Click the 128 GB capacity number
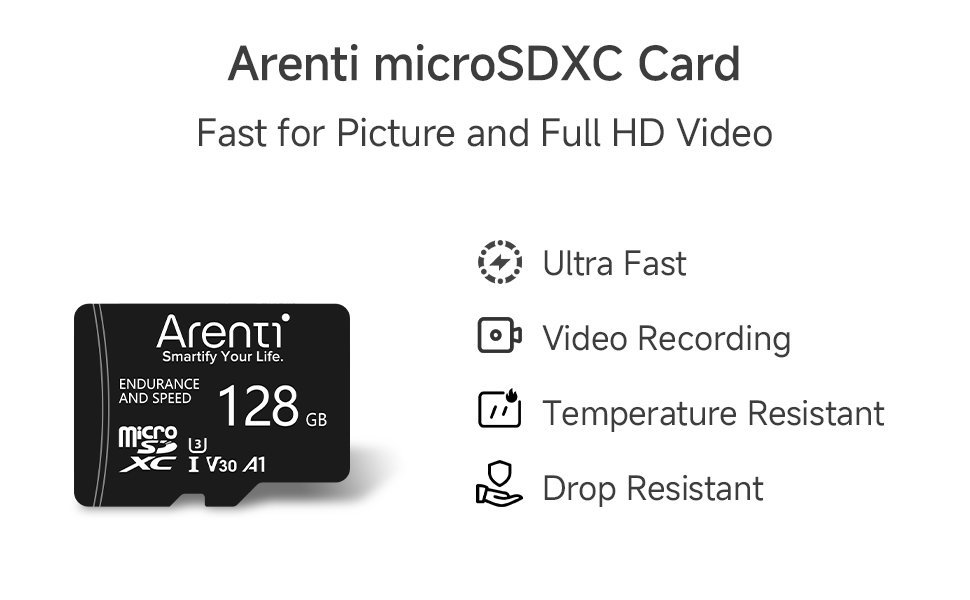 click(x=273, y=406)
